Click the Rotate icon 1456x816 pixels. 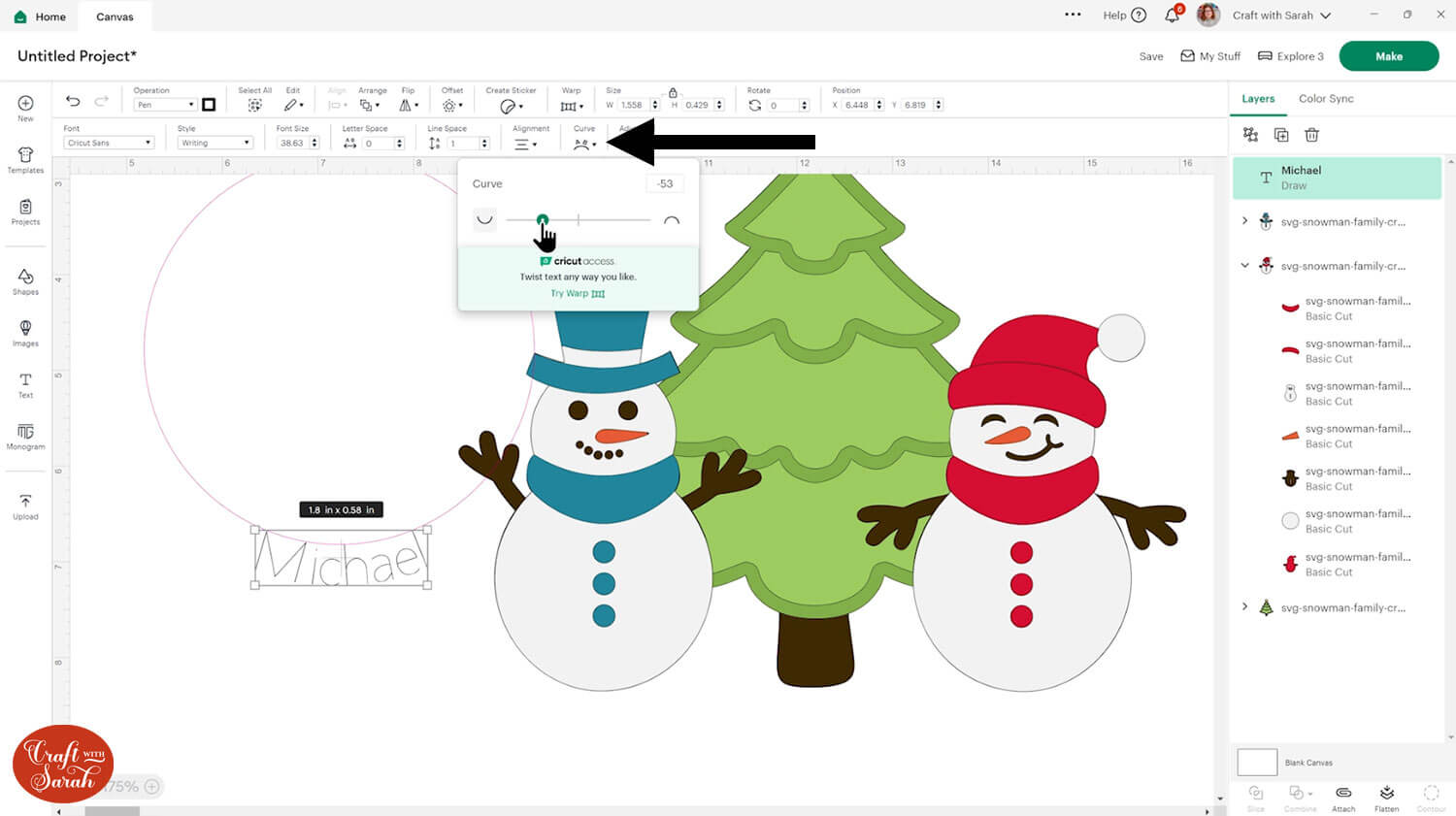click(x=755, y=105)
